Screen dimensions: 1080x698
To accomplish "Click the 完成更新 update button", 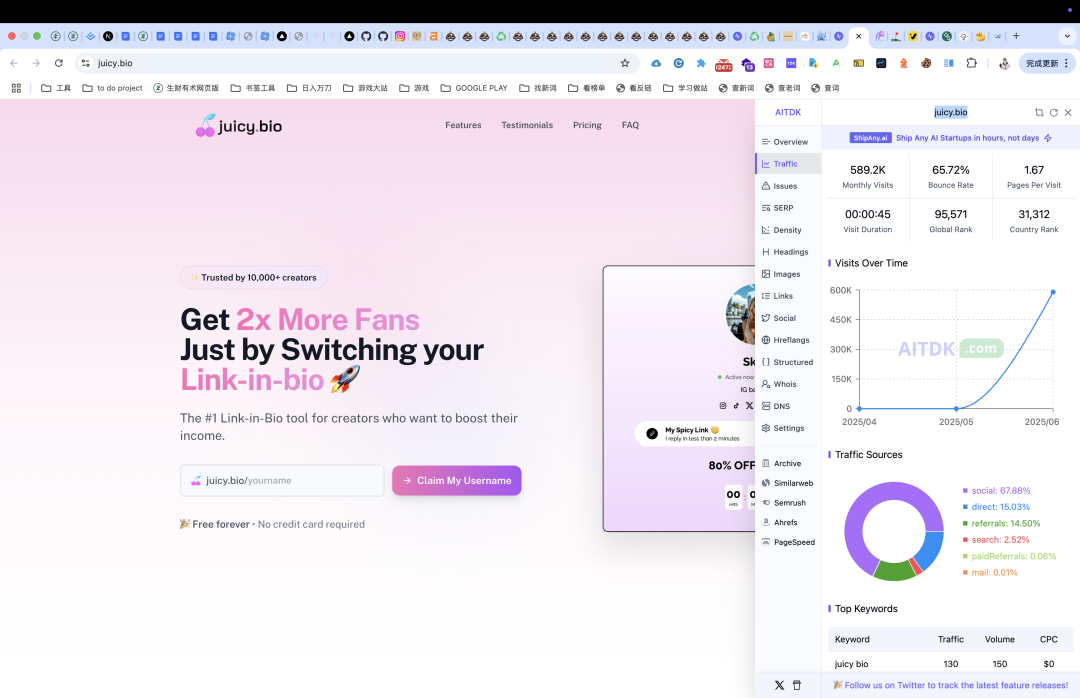I will tap(1047, 63).
